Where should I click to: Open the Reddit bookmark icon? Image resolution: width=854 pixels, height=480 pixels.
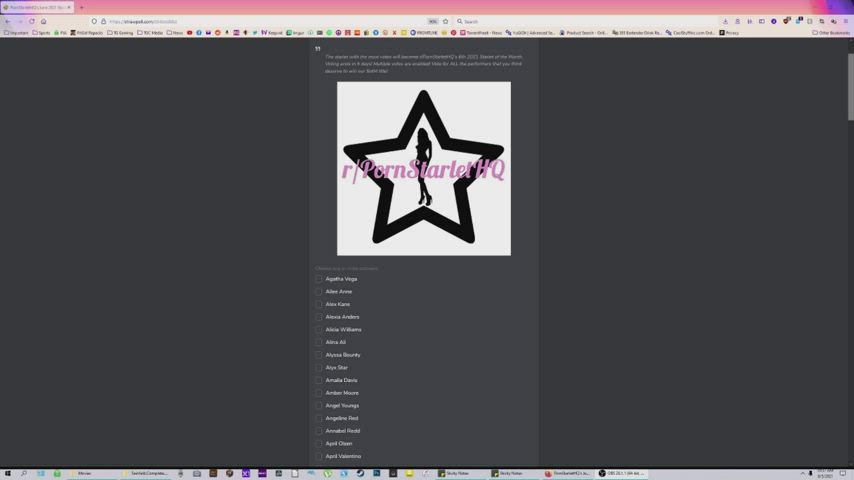pyautogui.click(x=217, y=33)
